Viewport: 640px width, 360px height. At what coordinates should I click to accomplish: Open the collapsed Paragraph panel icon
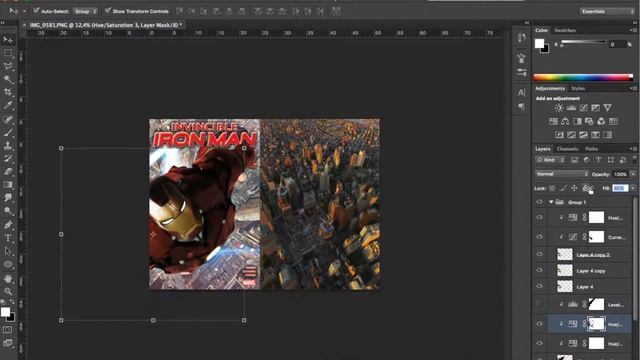pyautogui.click(x=521, y=106)
